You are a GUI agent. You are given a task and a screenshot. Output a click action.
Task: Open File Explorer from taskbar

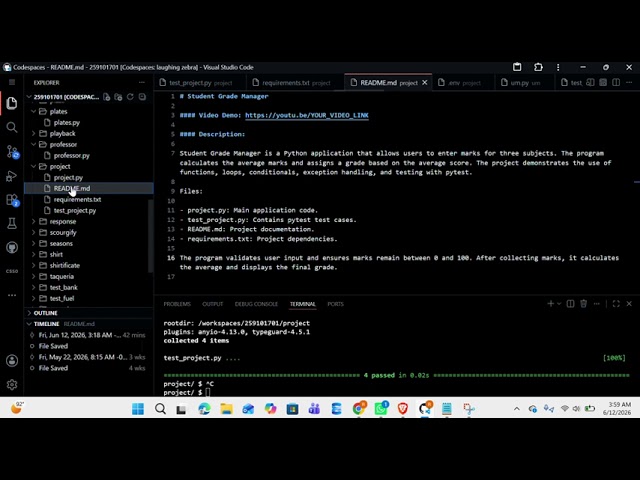pos(226,409)
